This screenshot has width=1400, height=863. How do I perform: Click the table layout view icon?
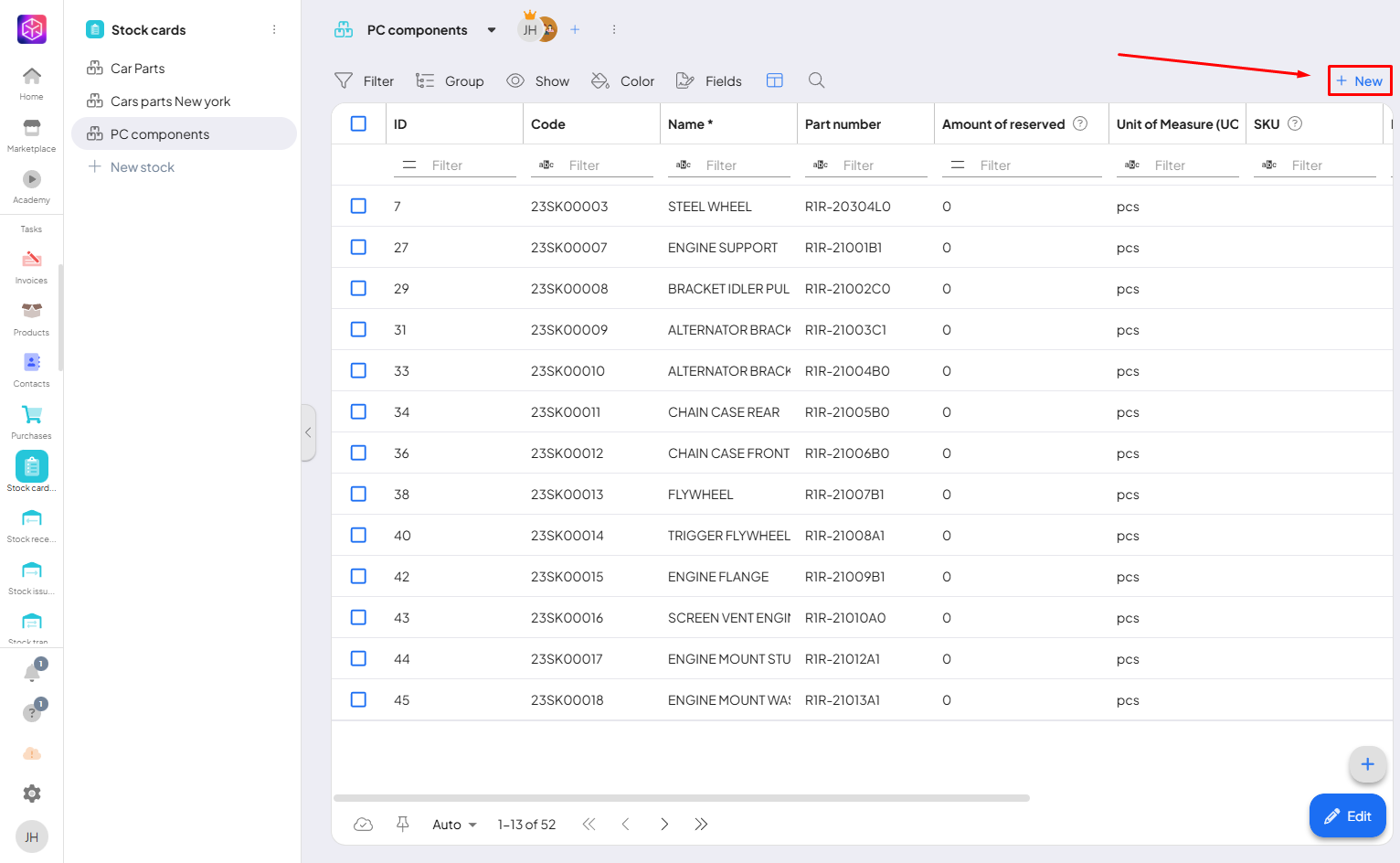(x=774, y=80)
